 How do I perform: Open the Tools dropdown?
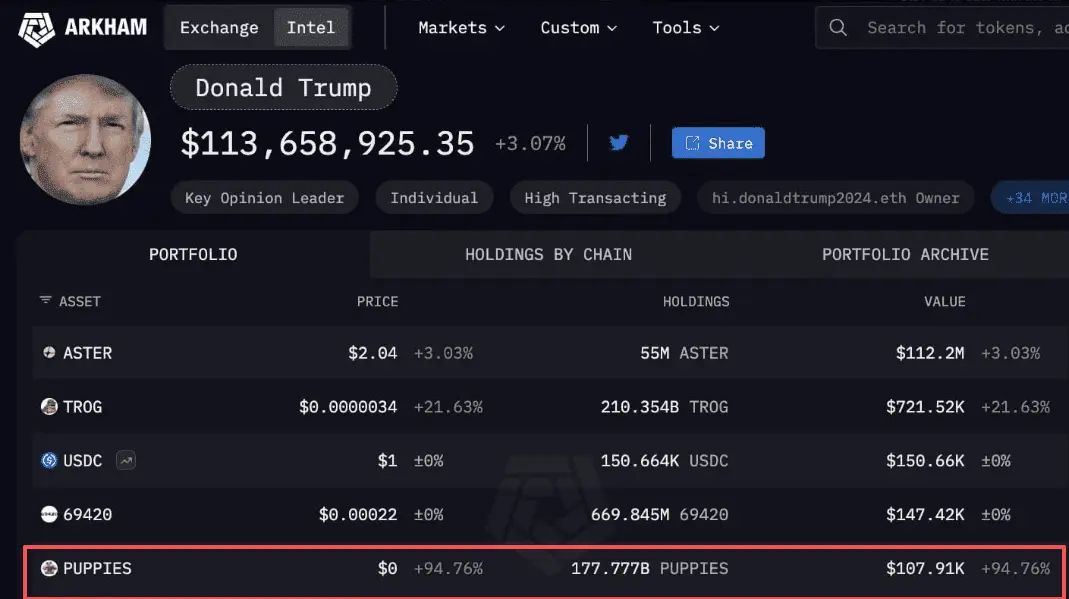click(686, 28)
